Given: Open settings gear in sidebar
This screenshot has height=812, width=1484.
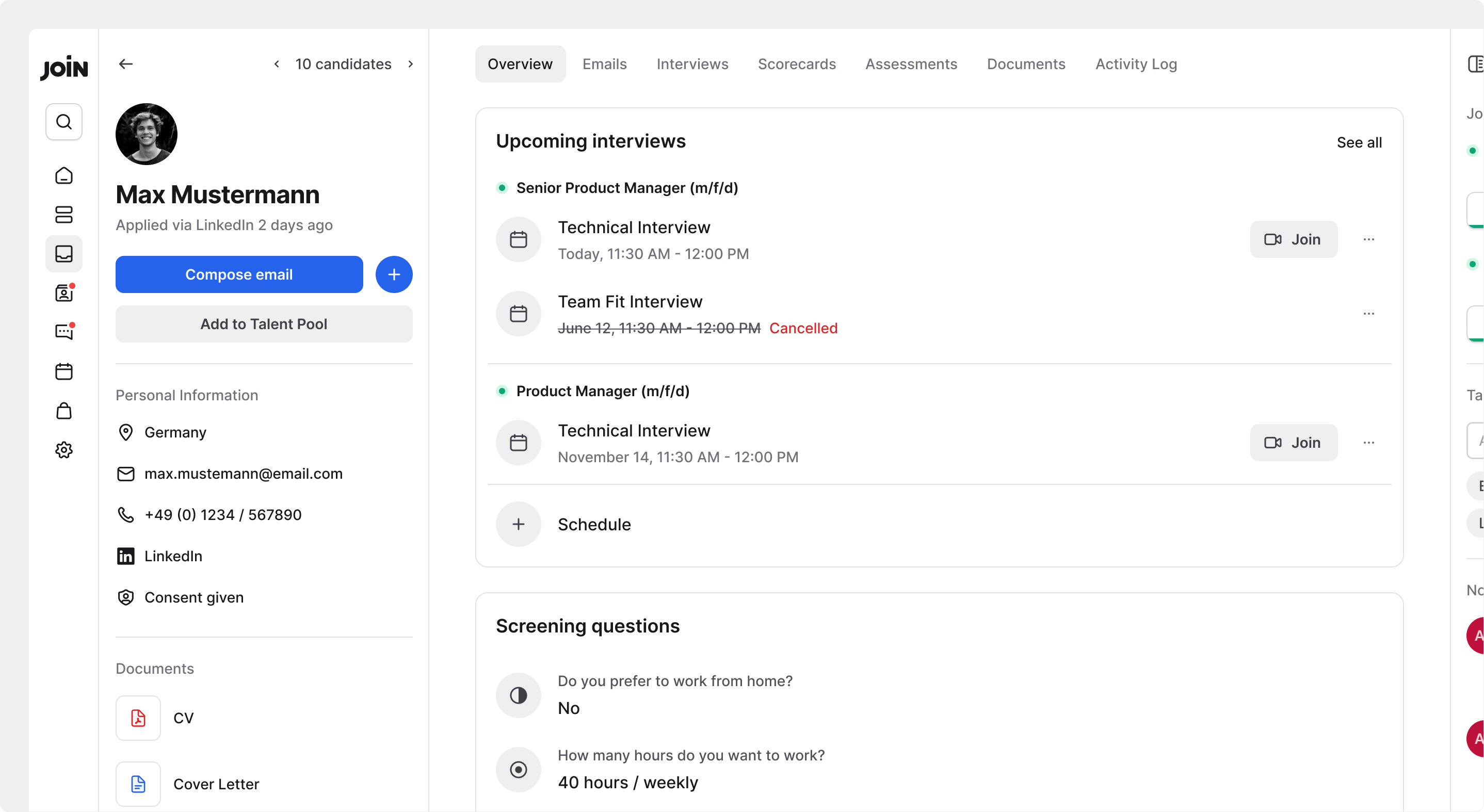Looking at the screenshot, I should click(x=64, y=450).
